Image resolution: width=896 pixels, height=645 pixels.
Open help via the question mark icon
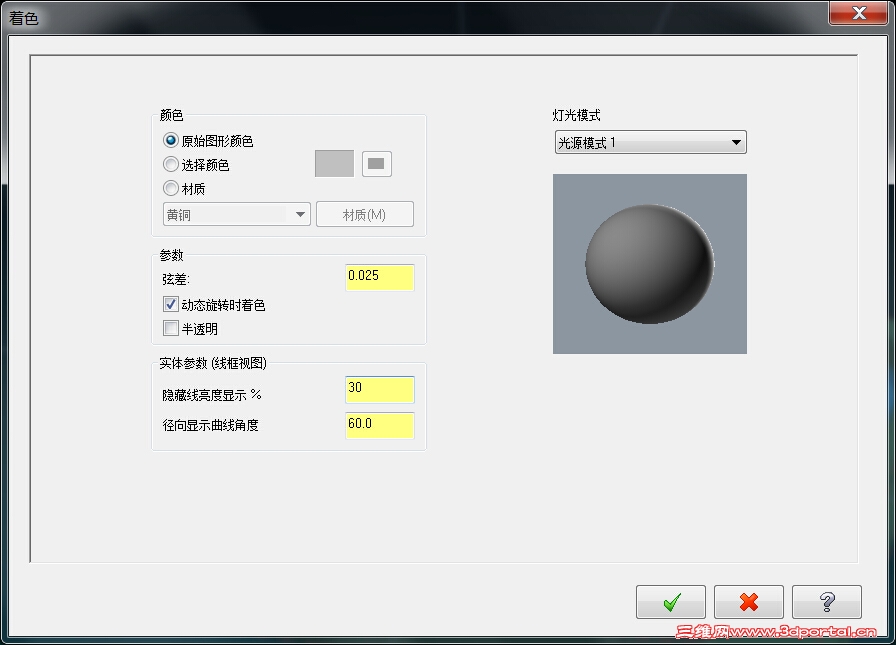tap(826, 601)
